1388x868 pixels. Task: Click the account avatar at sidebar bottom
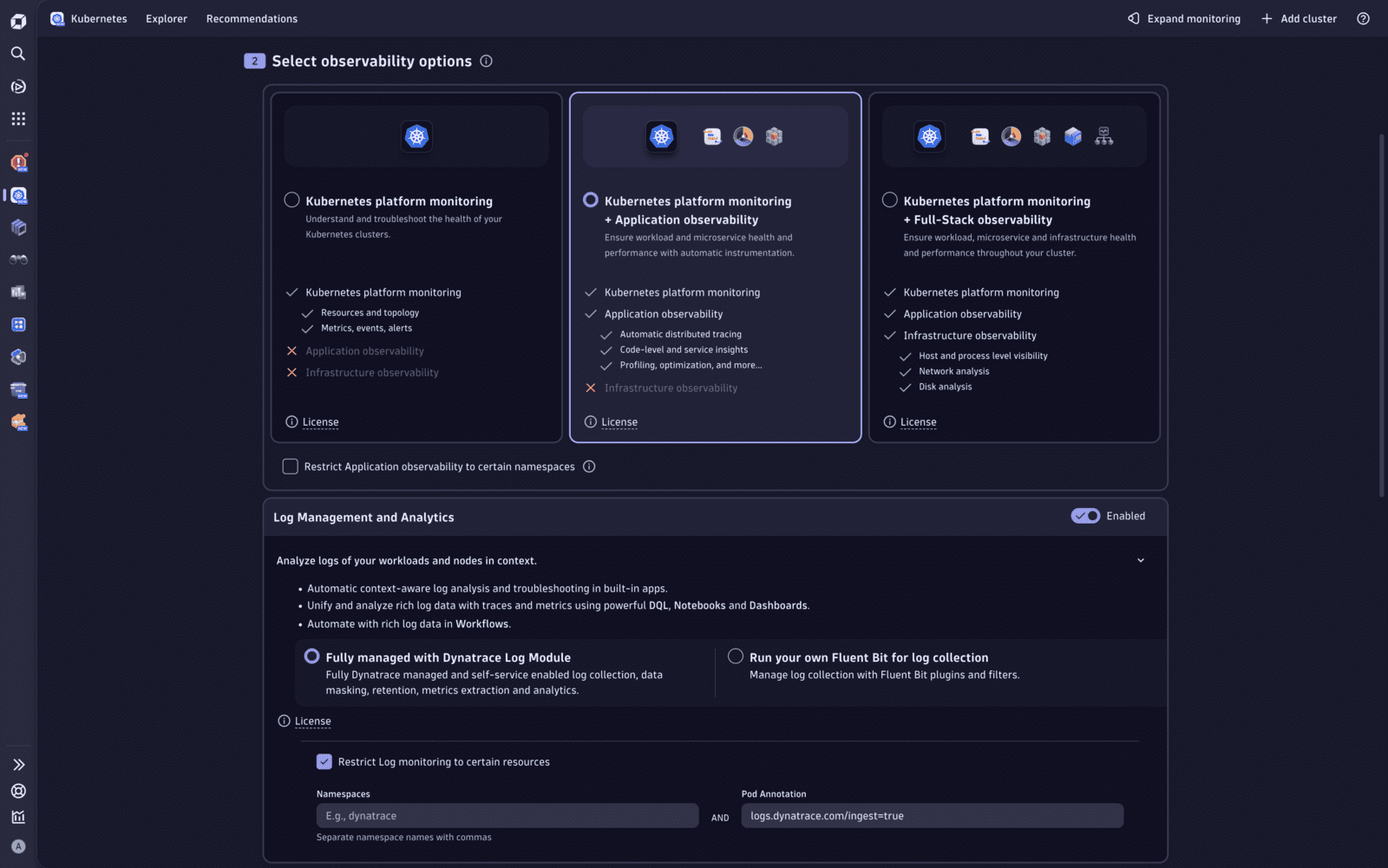coord(18,845)
